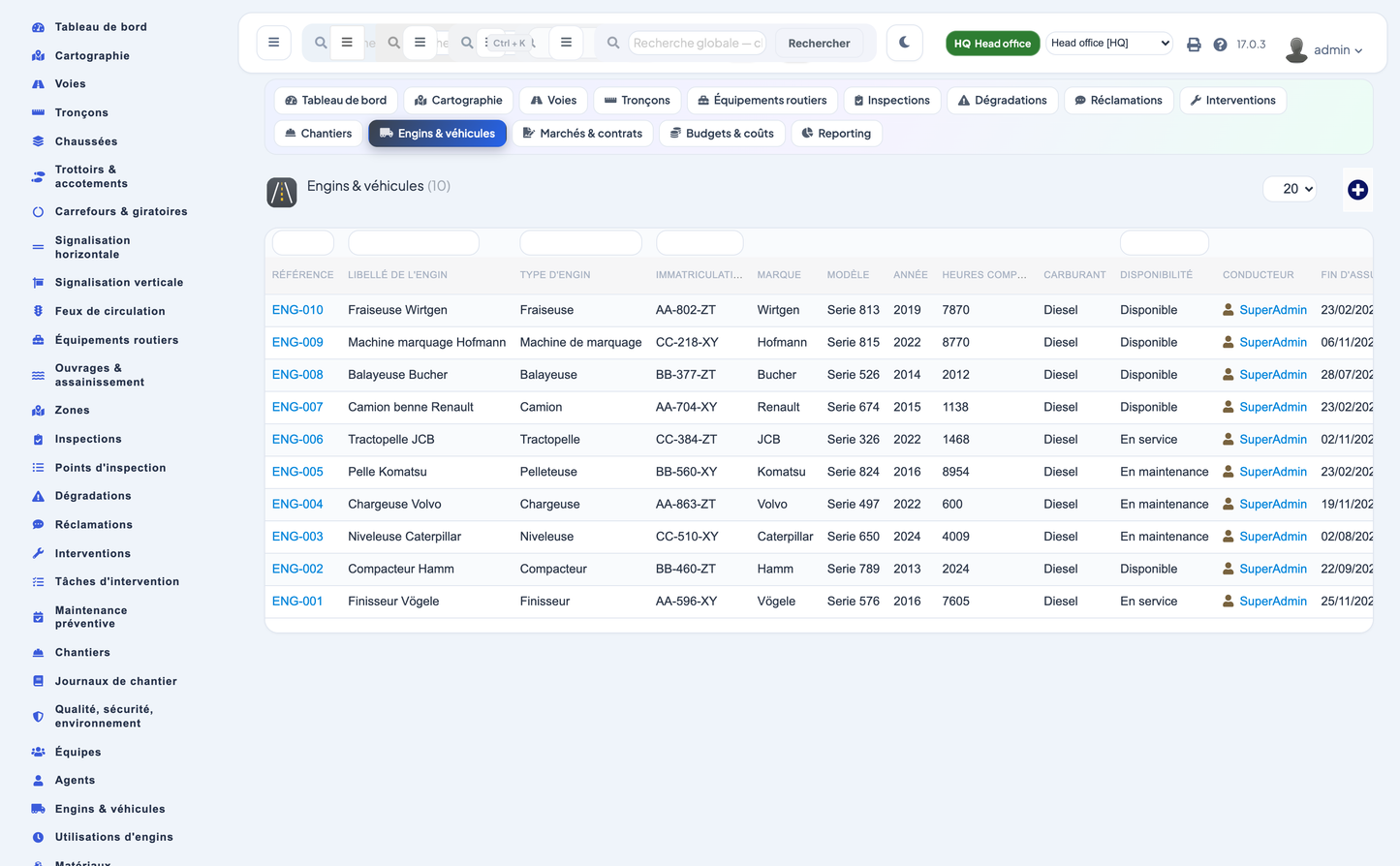Open Dégradations in the sidebar

(93, 496)
